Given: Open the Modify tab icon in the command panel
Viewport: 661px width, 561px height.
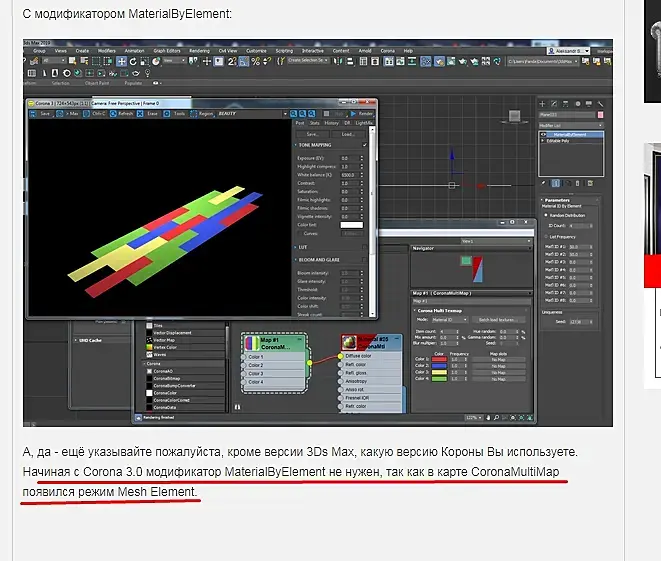Looking at the screenshot, I should [554, 104].
